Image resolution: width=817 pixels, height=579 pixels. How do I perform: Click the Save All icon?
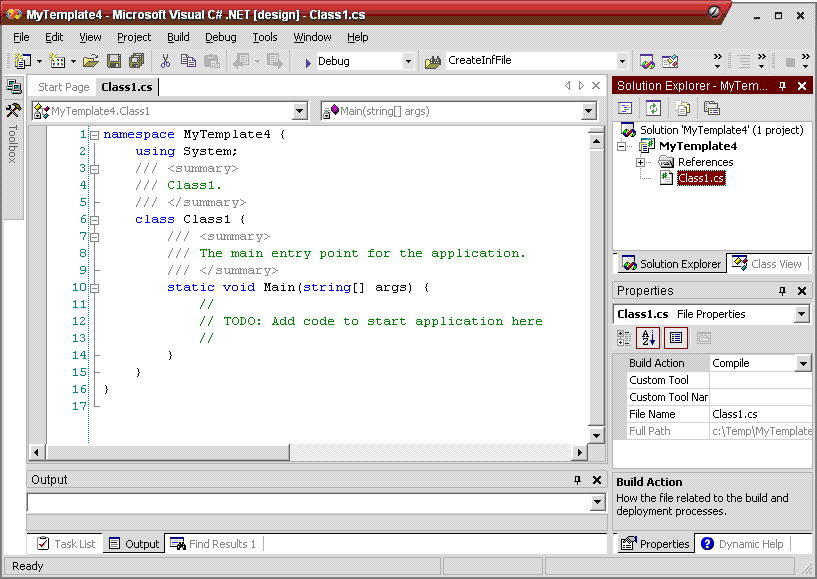pos(137,61)
